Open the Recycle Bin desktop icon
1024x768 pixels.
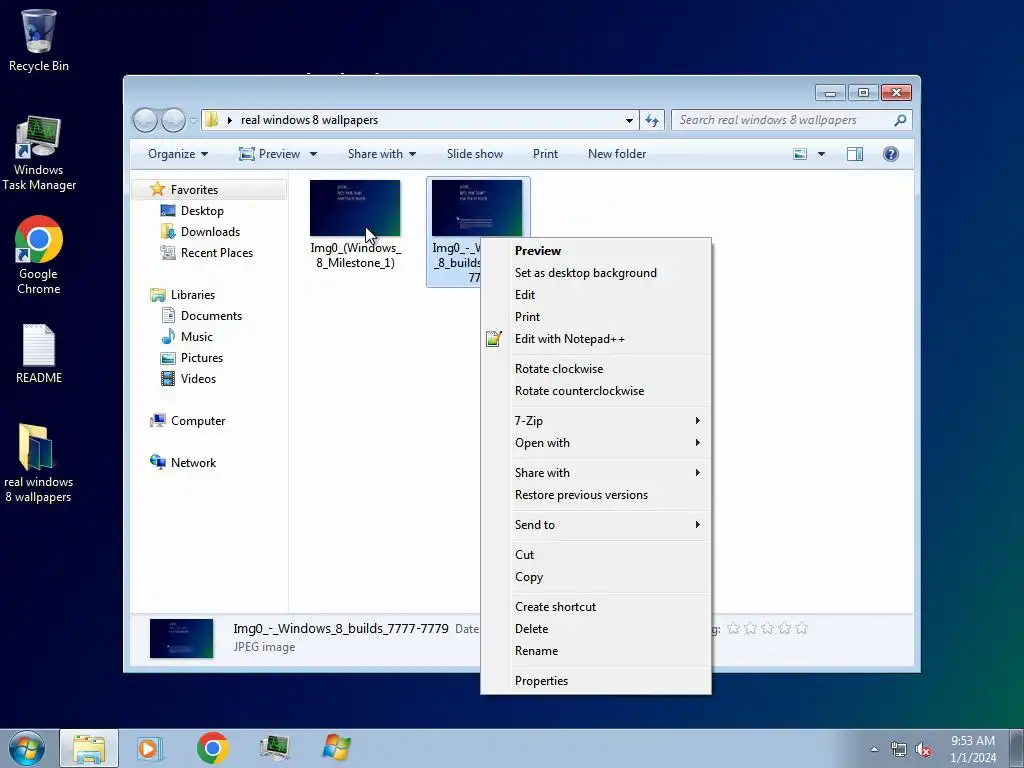click(39, 39)
